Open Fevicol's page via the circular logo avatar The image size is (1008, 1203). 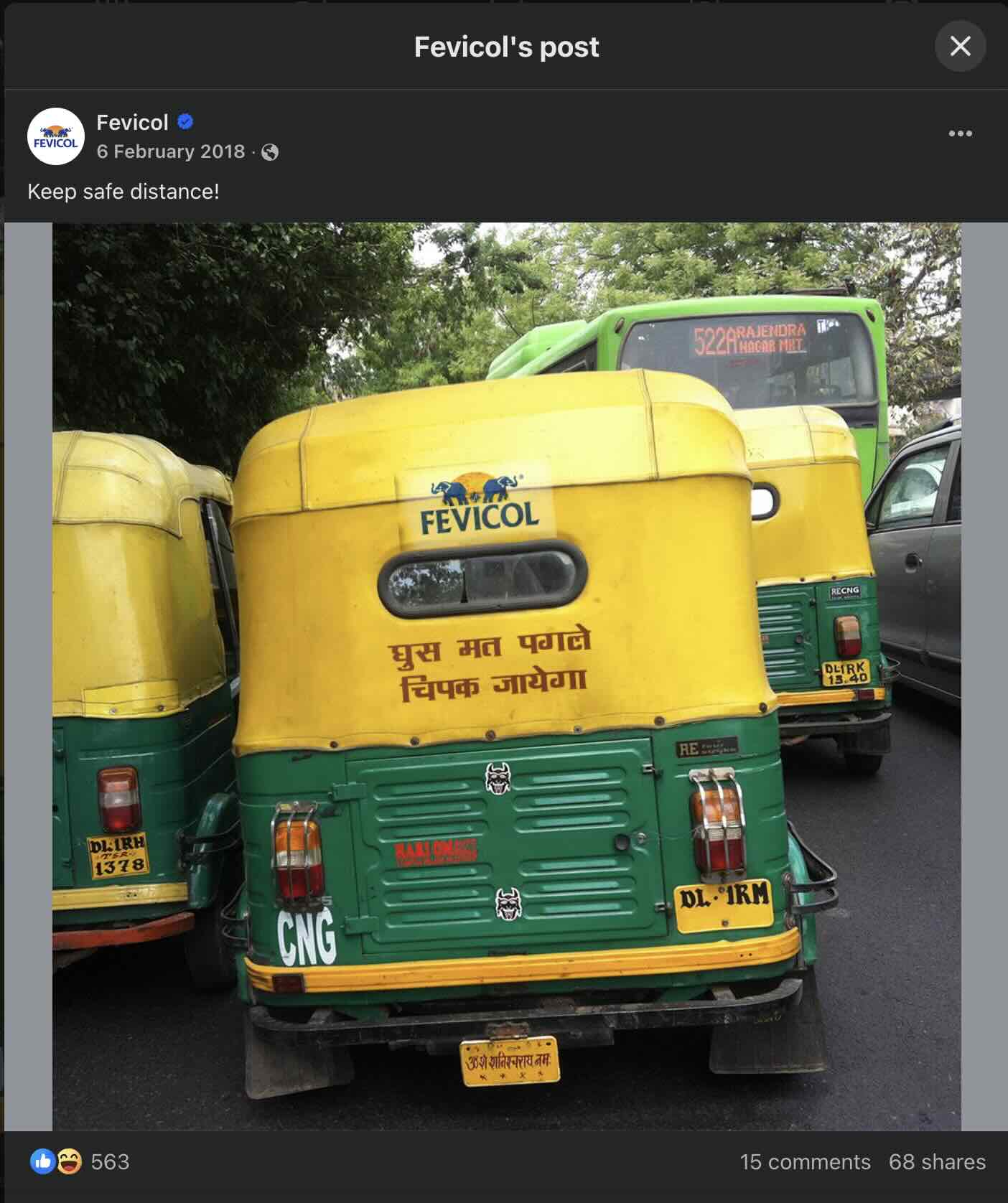click(57, 136)
